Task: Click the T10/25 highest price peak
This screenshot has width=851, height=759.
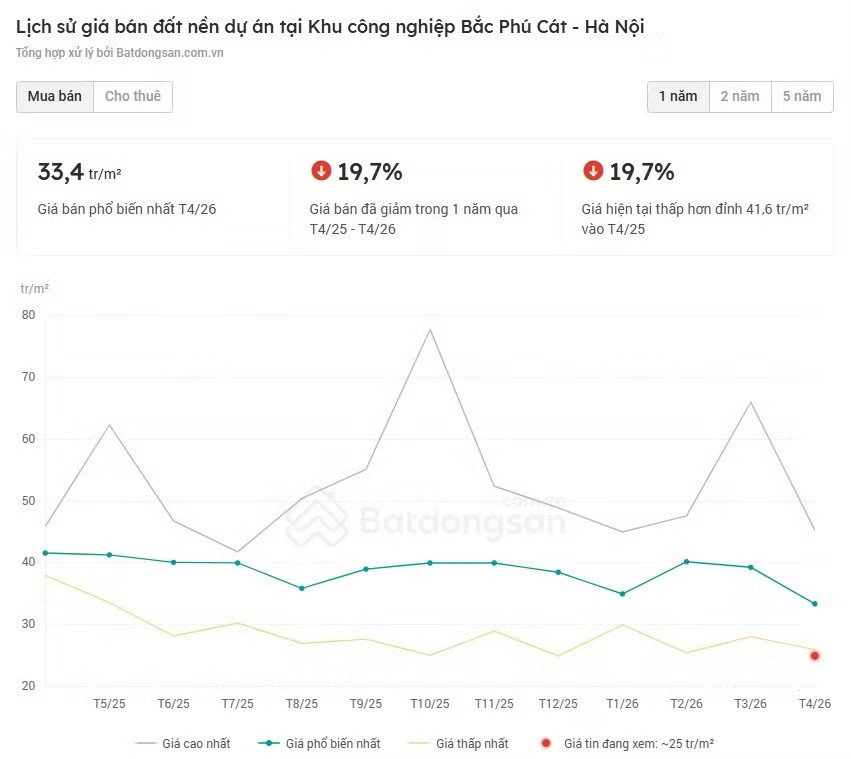Action: point(430,330)
